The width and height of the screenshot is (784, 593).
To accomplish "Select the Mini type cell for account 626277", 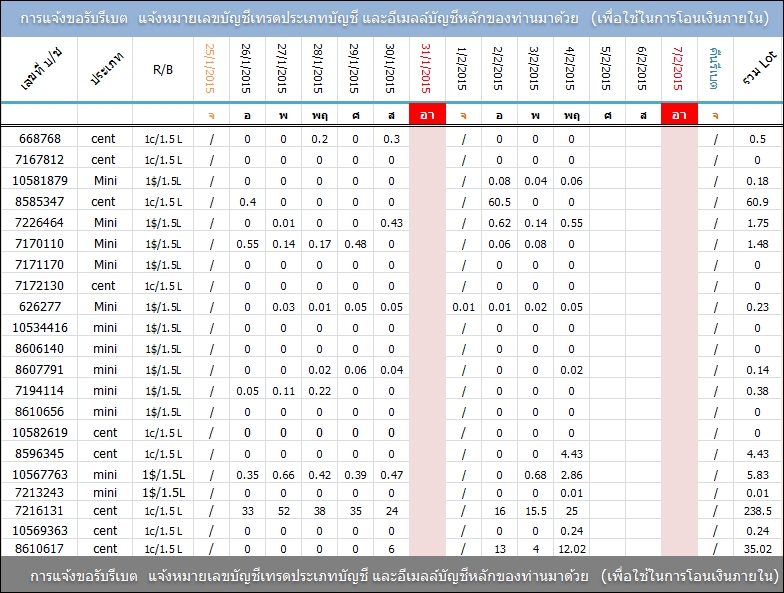I will click(x=106, y=306).
